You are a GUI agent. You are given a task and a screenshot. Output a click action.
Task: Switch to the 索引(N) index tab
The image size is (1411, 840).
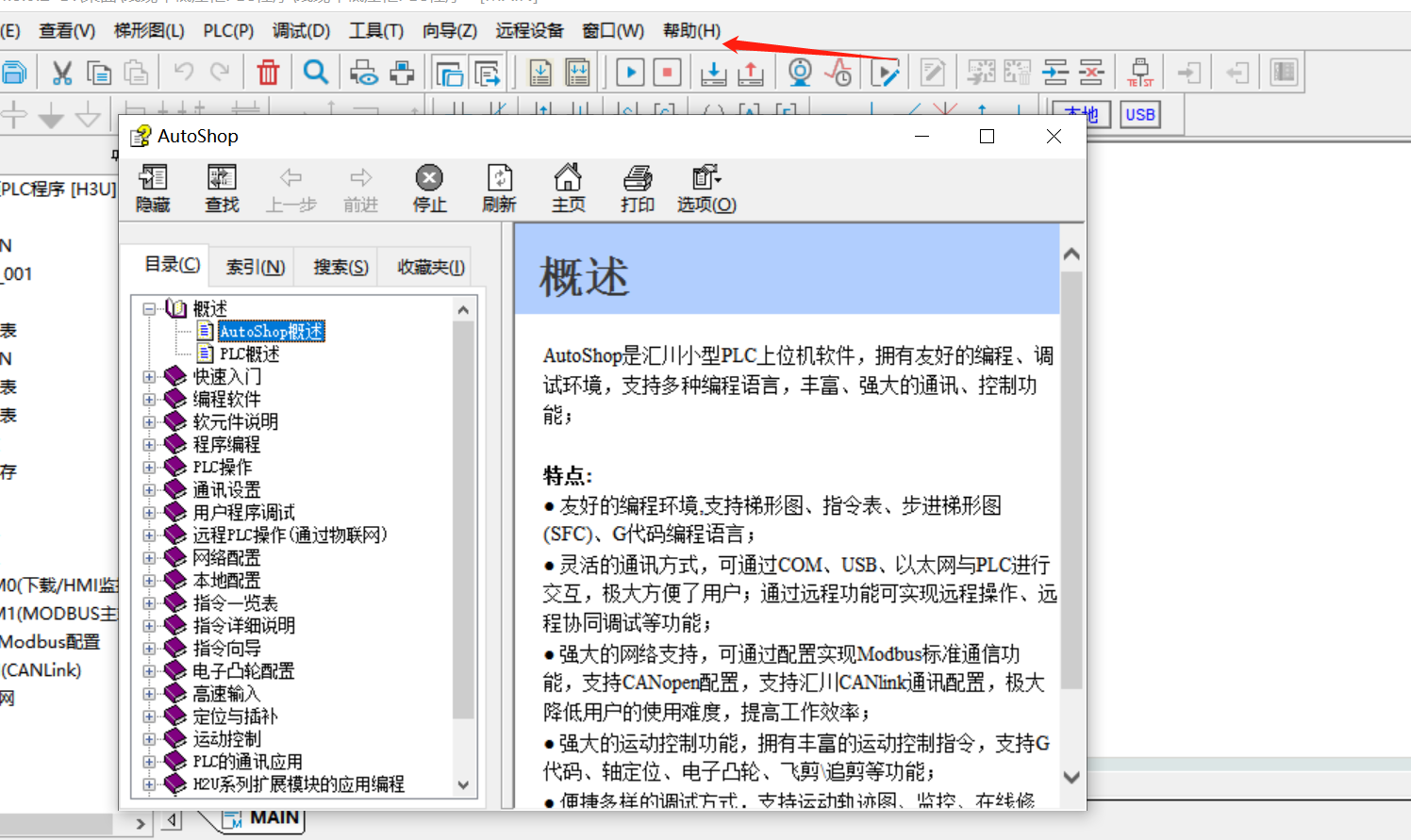pyautogui.click(x=255, y=268)
